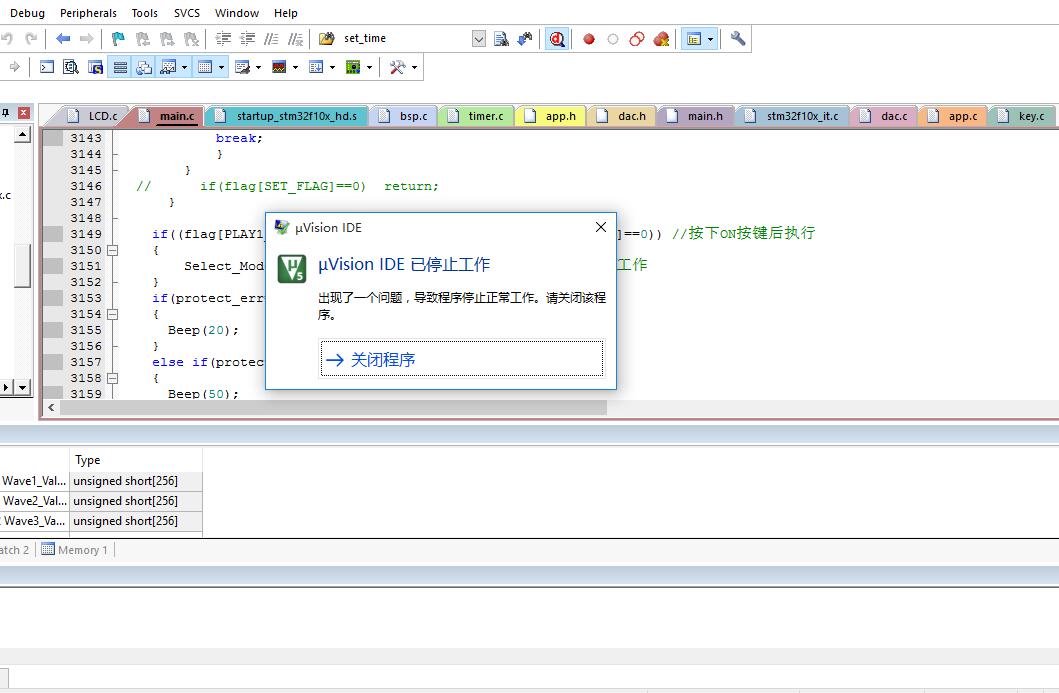Show next statement arrow icon

pos(14,67)
